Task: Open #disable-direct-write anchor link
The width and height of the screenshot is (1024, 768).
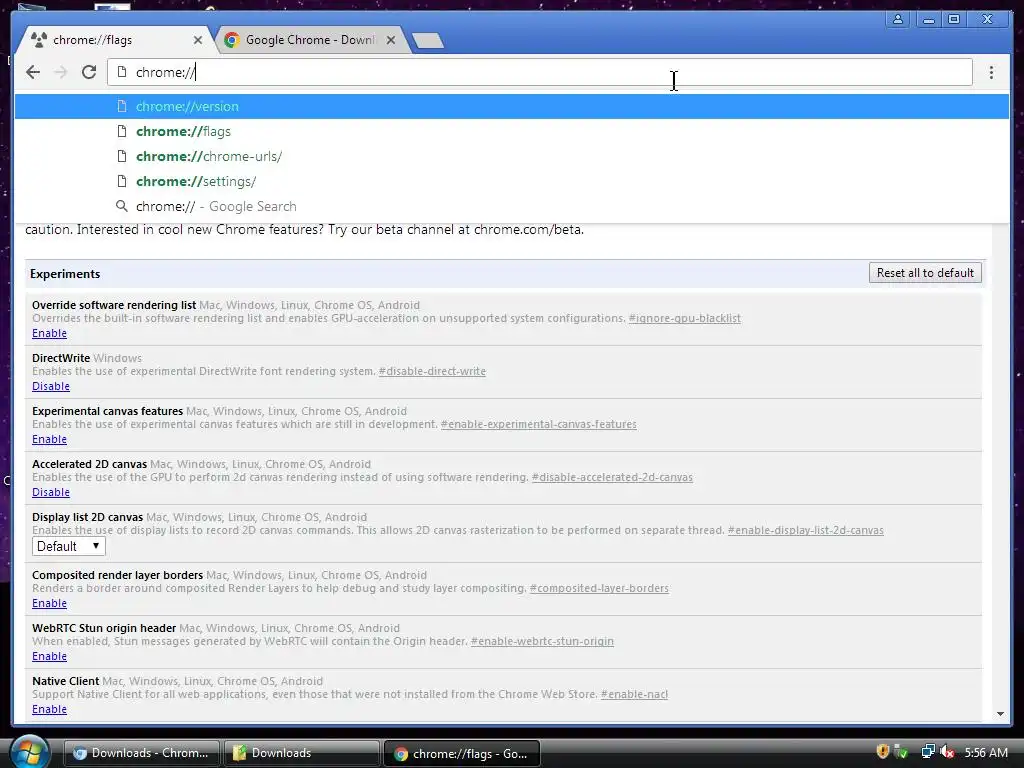Action: (x=432, y=371)
